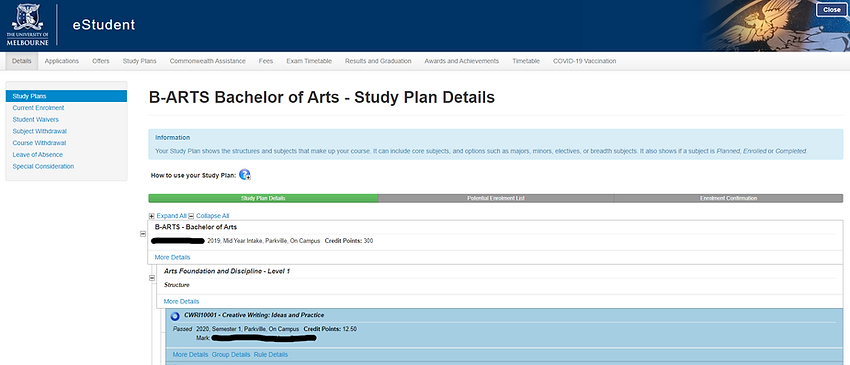Open the Timetable tab
This screenshot has height=365, width=850.
[x=526, y=61]
